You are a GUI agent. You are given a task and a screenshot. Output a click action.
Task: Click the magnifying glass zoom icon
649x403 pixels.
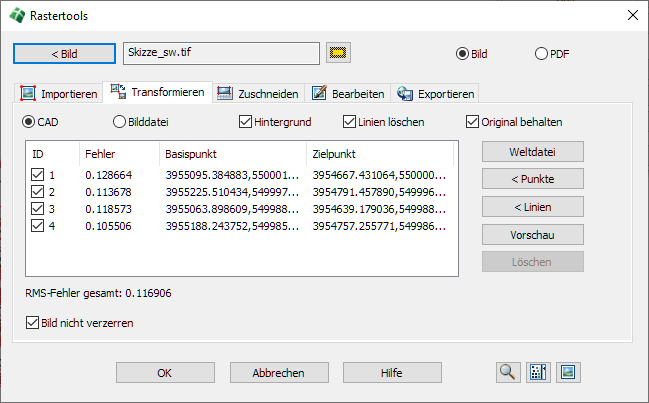tap(508, 372)
